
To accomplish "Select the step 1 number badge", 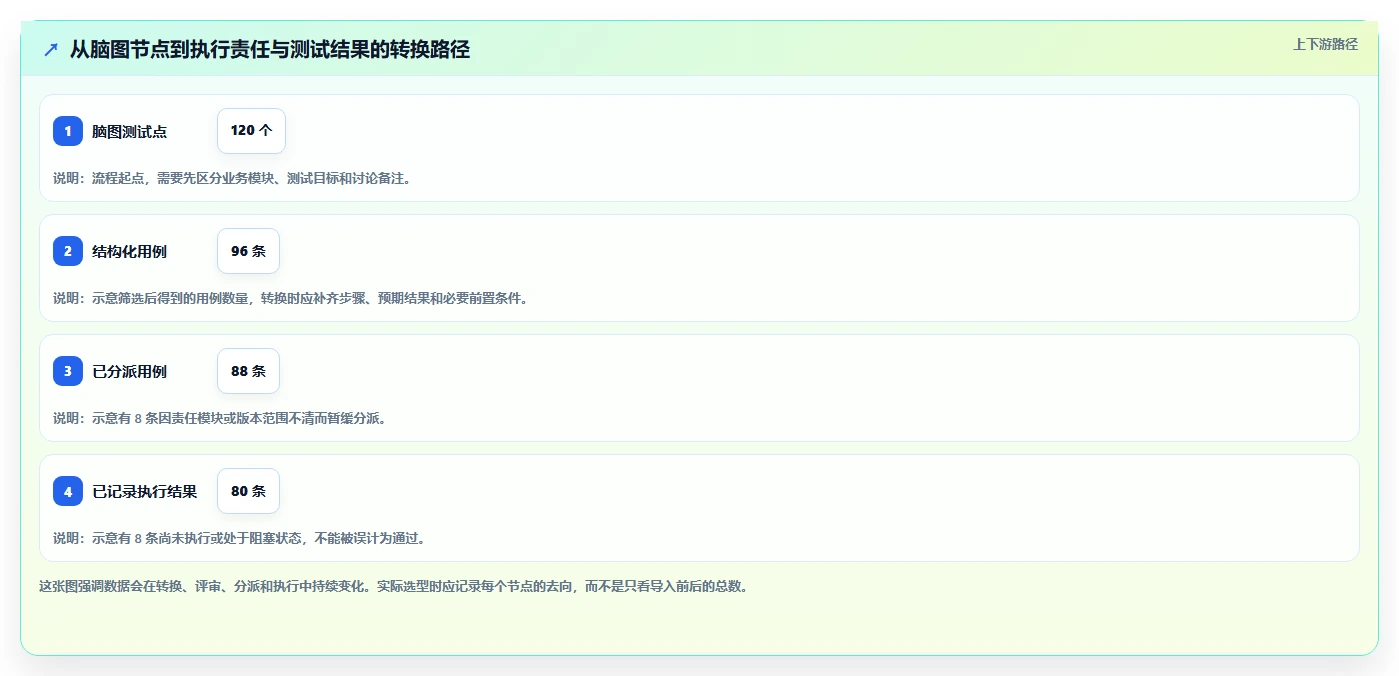I will (68, 131).
